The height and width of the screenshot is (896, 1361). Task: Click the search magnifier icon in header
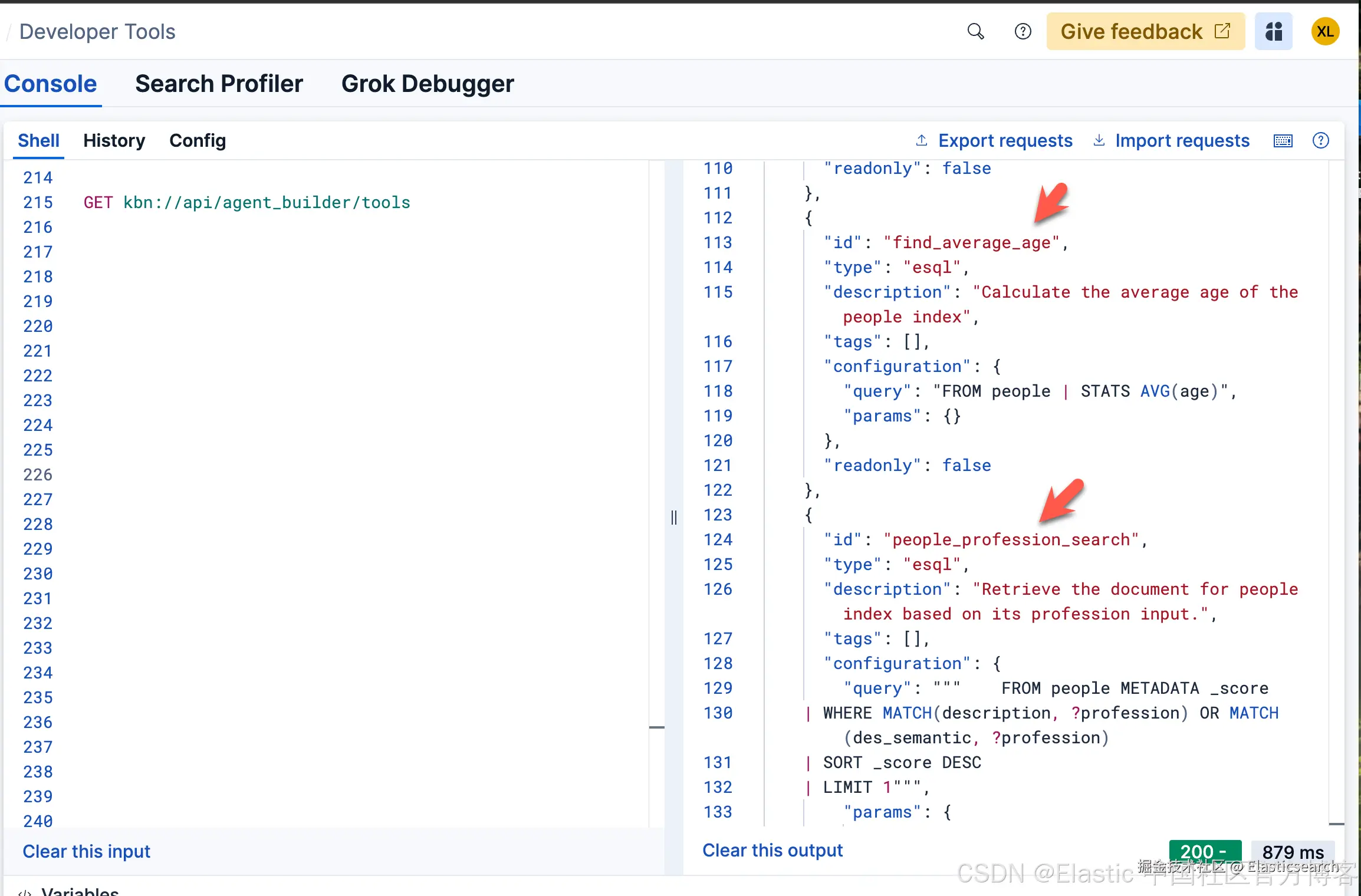(975, 31)
